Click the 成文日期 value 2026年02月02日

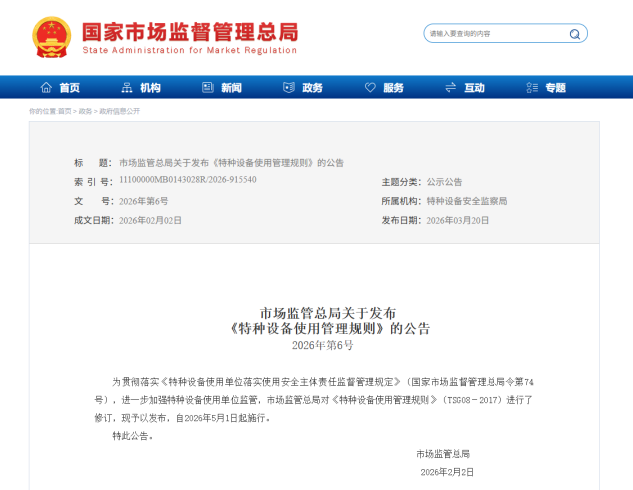click(x=150, y=220)
